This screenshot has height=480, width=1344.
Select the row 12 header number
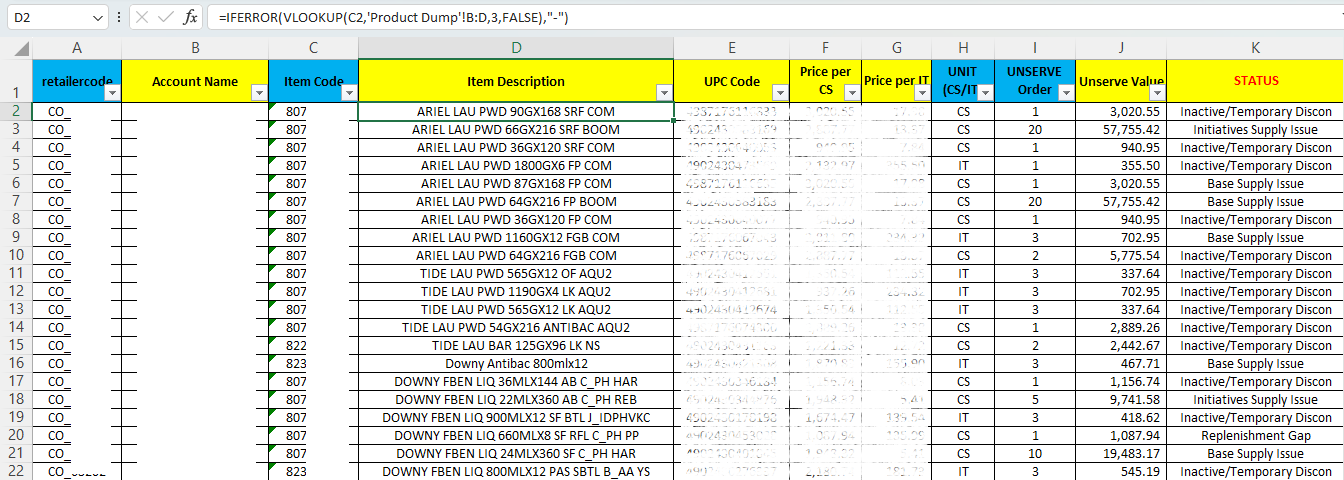pyautogui.click(x=16, y=291)
